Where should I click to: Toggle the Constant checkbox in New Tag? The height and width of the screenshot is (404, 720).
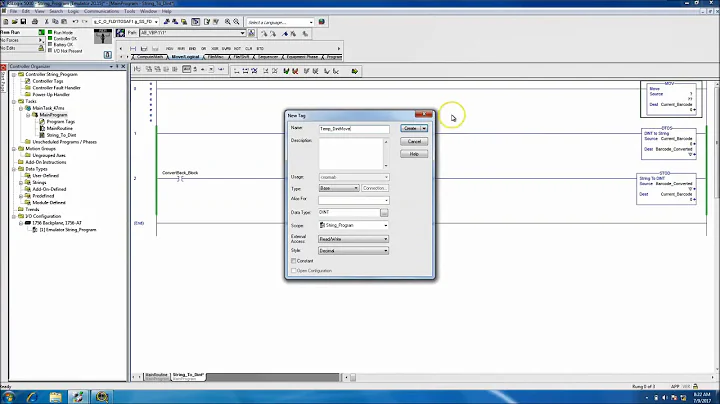[x=293, y=261]
